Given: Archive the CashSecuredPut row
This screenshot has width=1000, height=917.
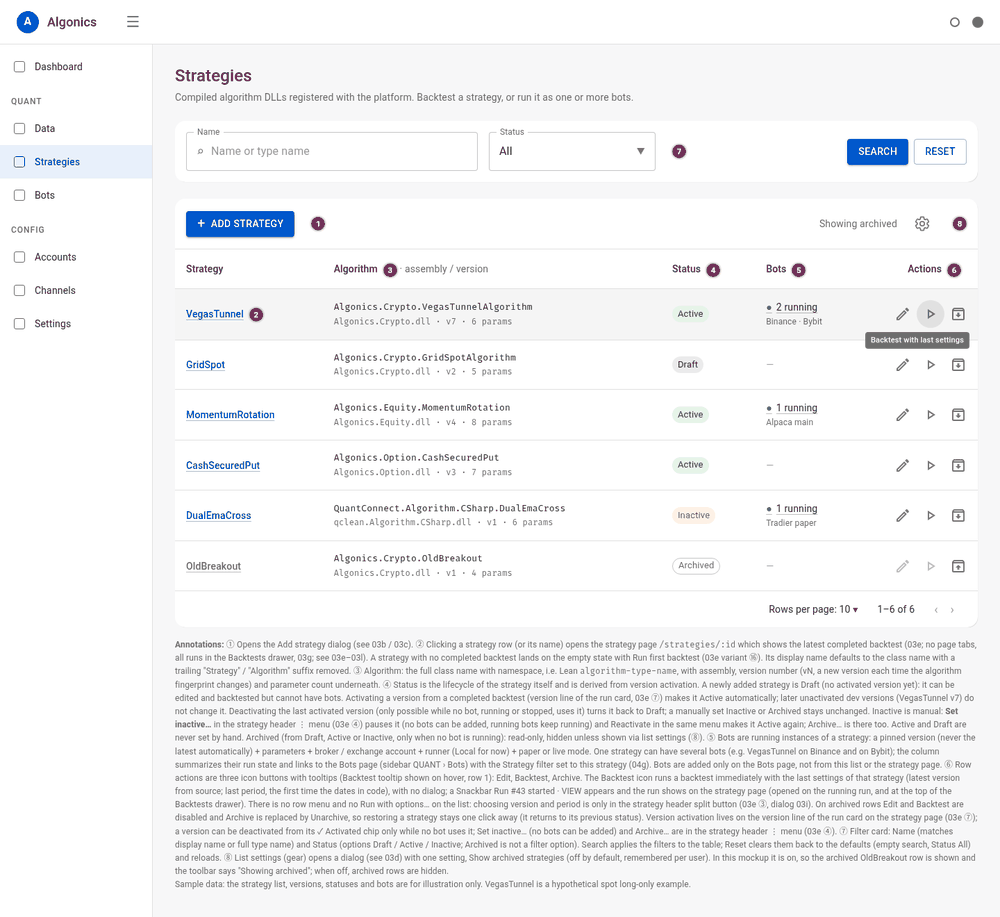Looking at the screenshot, I should click(x=958, y=466).
